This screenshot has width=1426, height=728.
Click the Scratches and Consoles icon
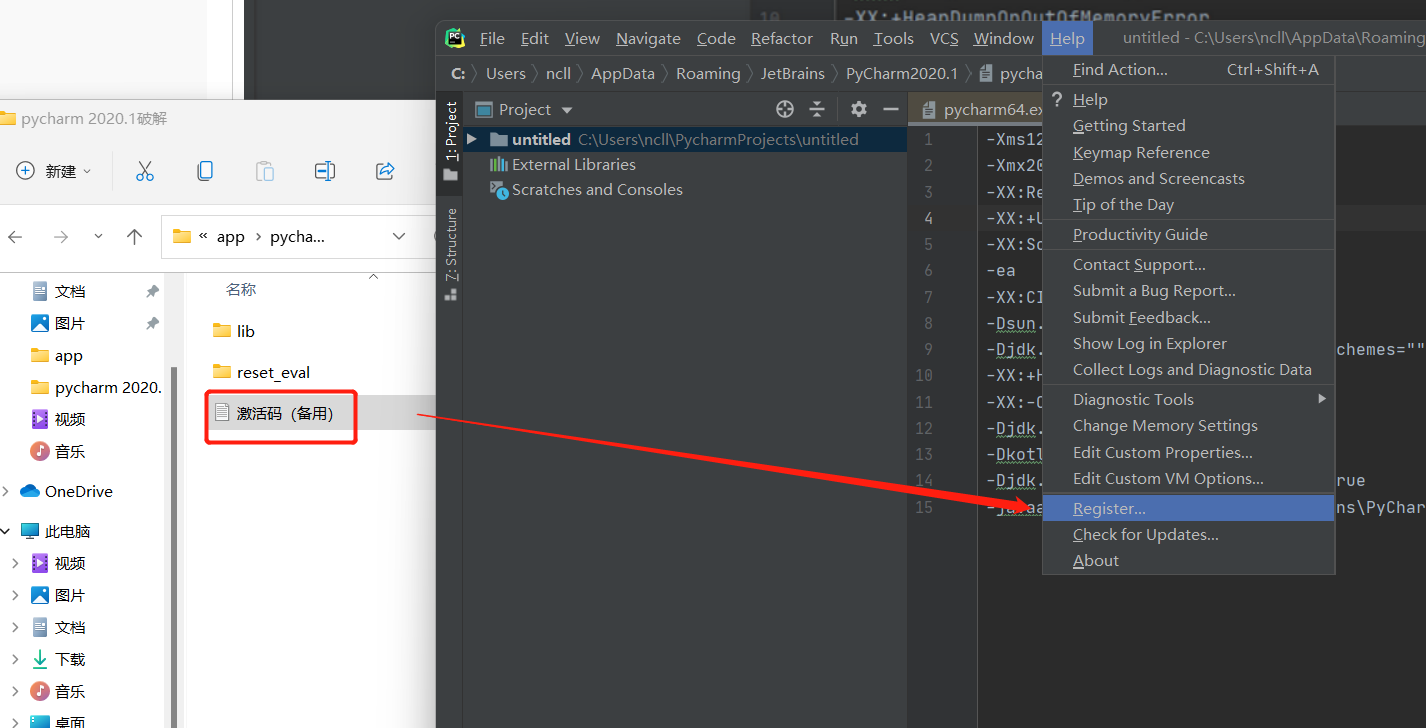498,190
